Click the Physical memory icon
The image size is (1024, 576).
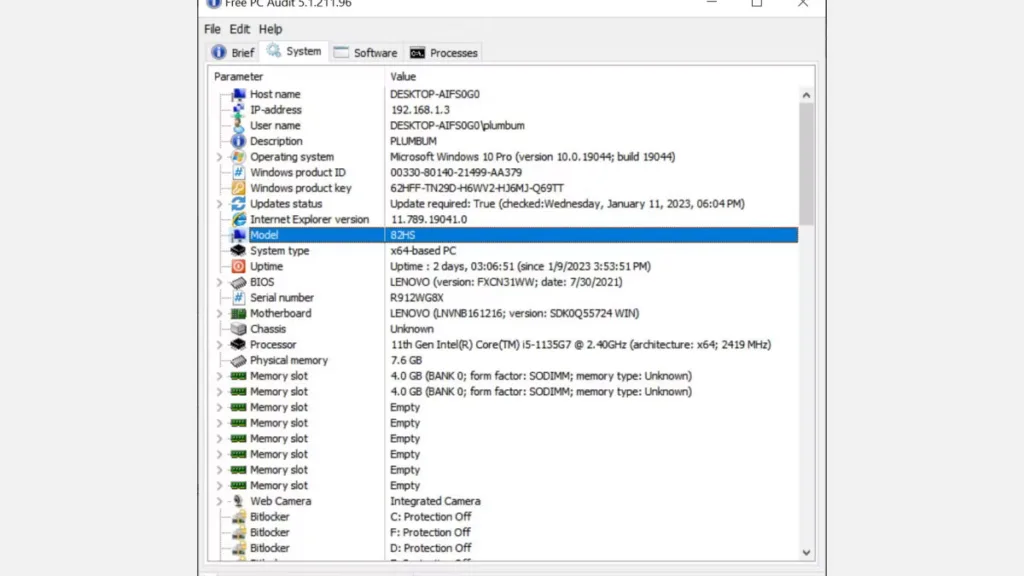[x=238, y=360]
